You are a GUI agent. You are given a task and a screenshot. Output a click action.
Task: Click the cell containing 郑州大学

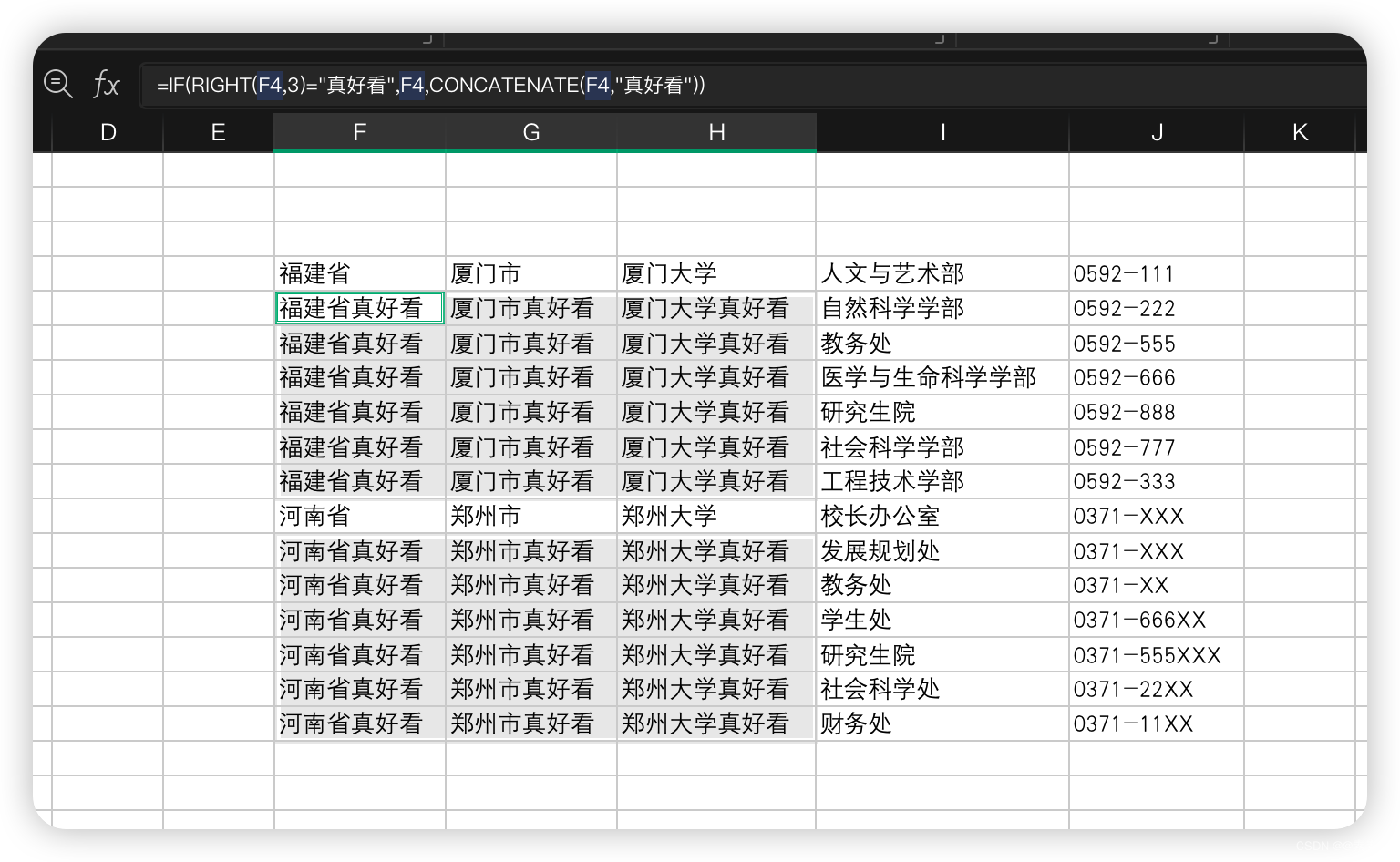716,516
